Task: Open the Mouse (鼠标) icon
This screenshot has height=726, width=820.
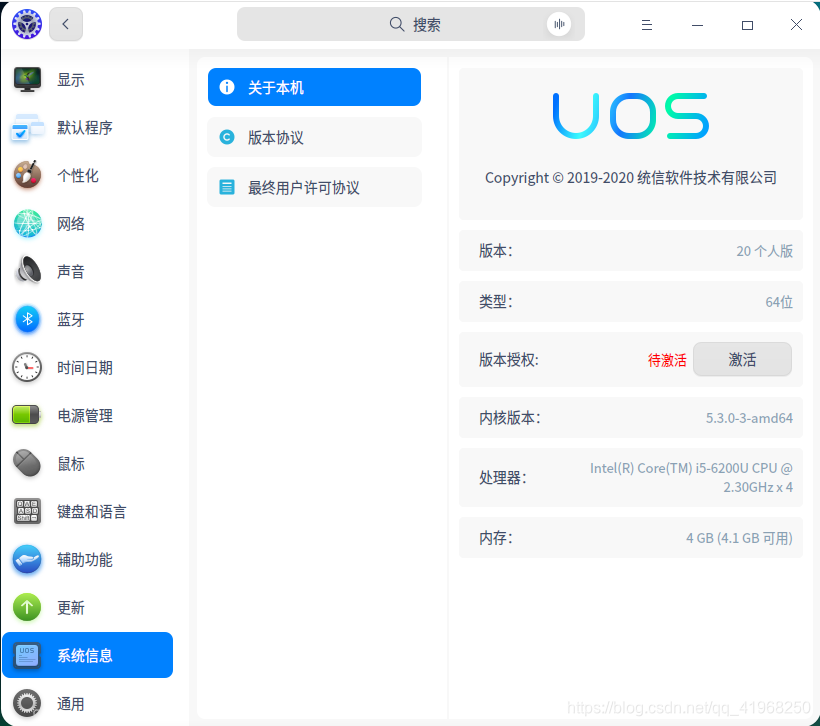Action: (x=27, y=463)
